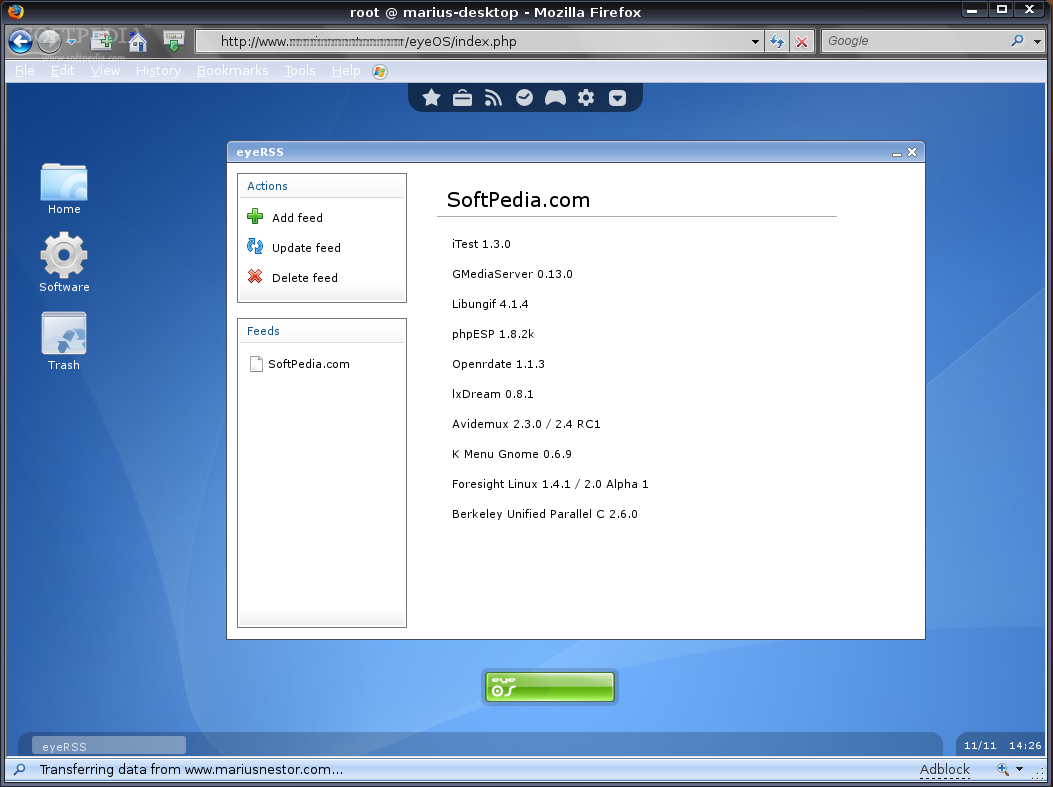Click the red Stop loading icon
The height and width of the screenshot is (787, 1053).
click(x=801, y=42)
